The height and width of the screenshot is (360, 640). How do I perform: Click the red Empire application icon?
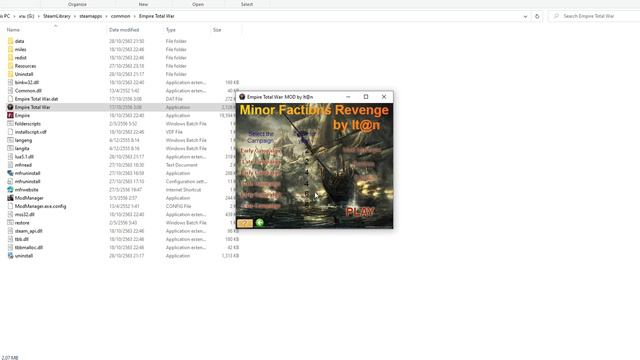click(x=10, y=116)
